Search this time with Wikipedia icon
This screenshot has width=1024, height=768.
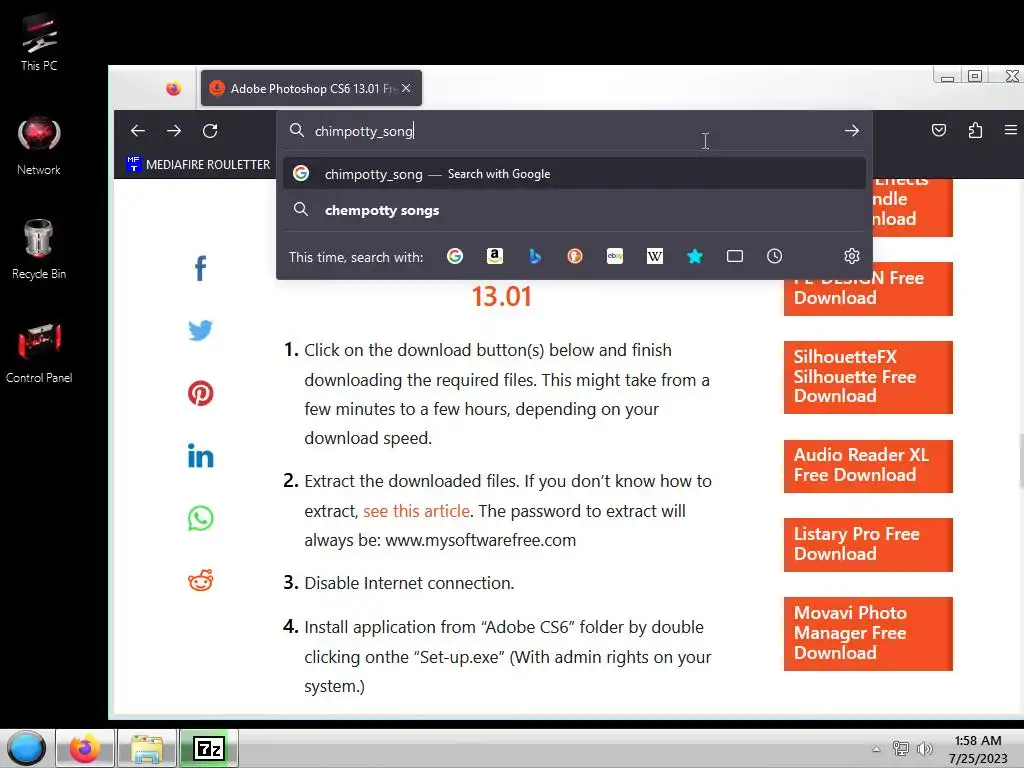click(x=654, y=256)
